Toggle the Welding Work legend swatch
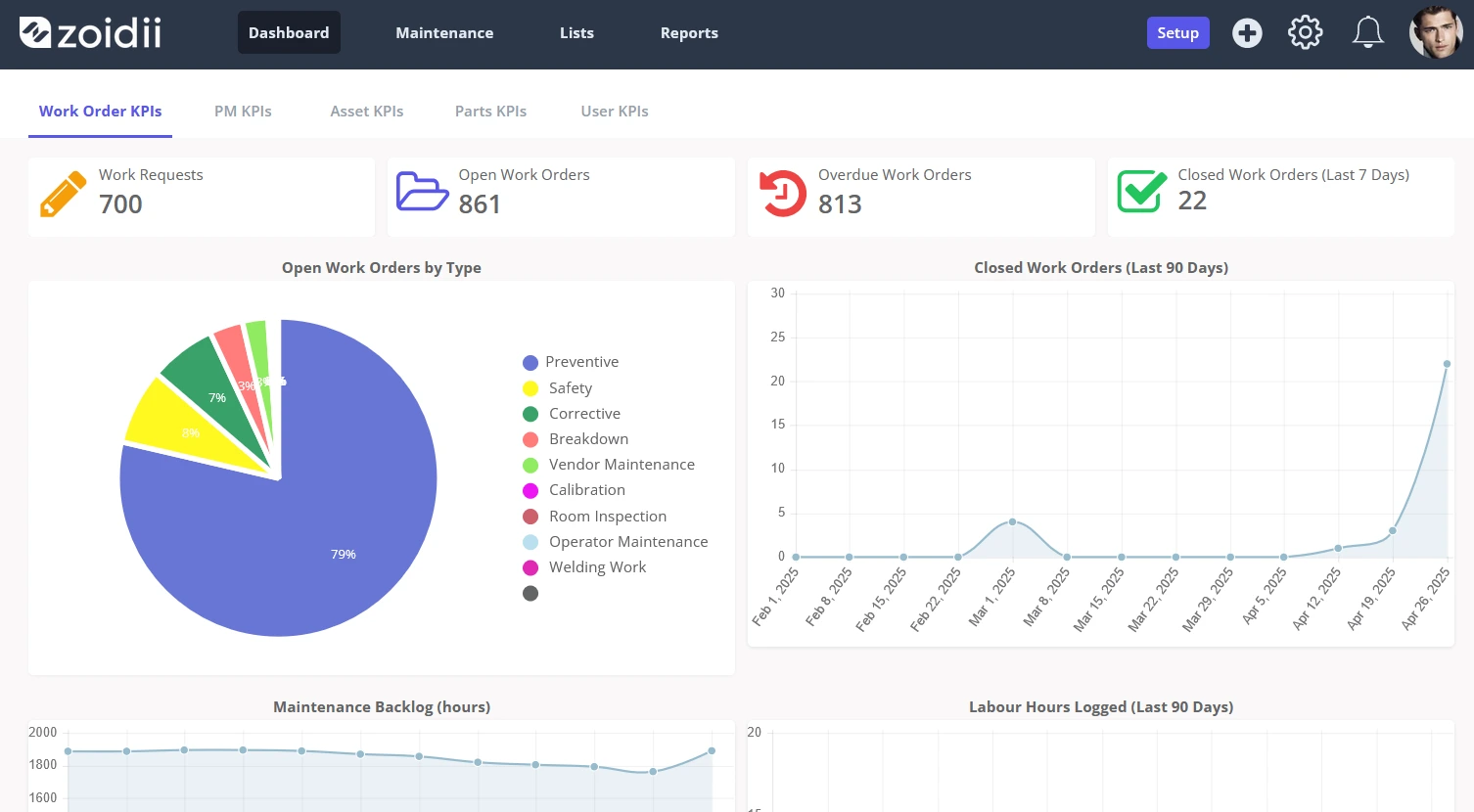 530,567
